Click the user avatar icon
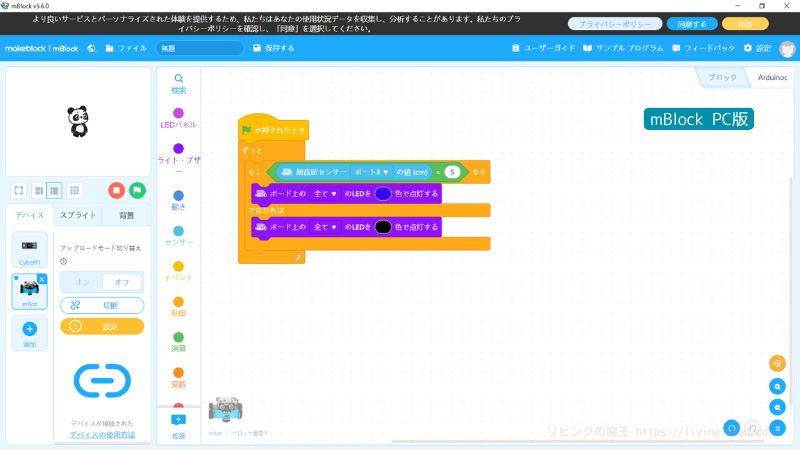 coord(787,49)
